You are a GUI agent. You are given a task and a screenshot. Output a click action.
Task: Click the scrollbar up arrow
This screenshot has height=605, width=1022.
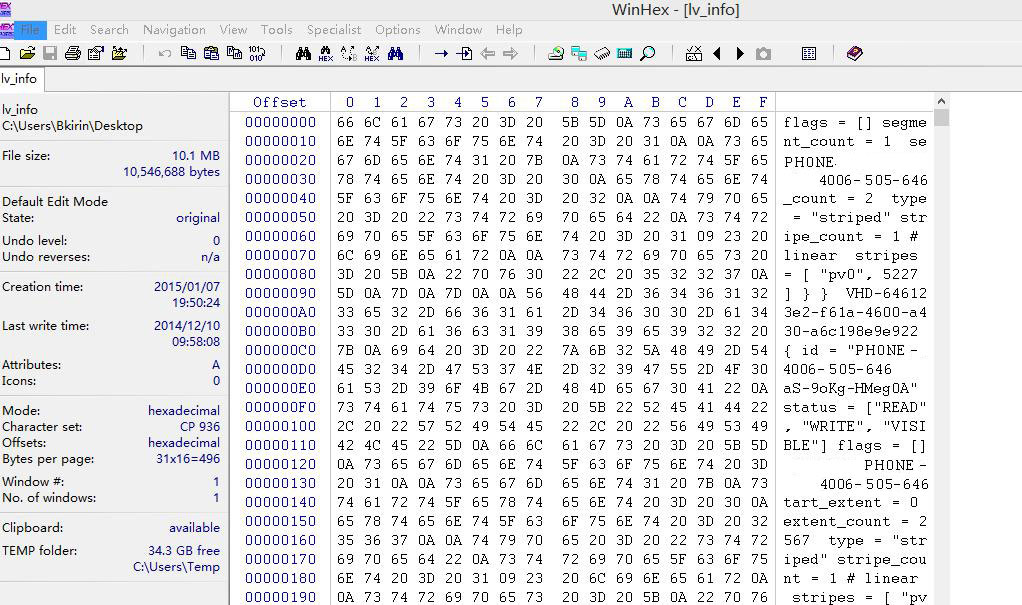tap(941, 101)
